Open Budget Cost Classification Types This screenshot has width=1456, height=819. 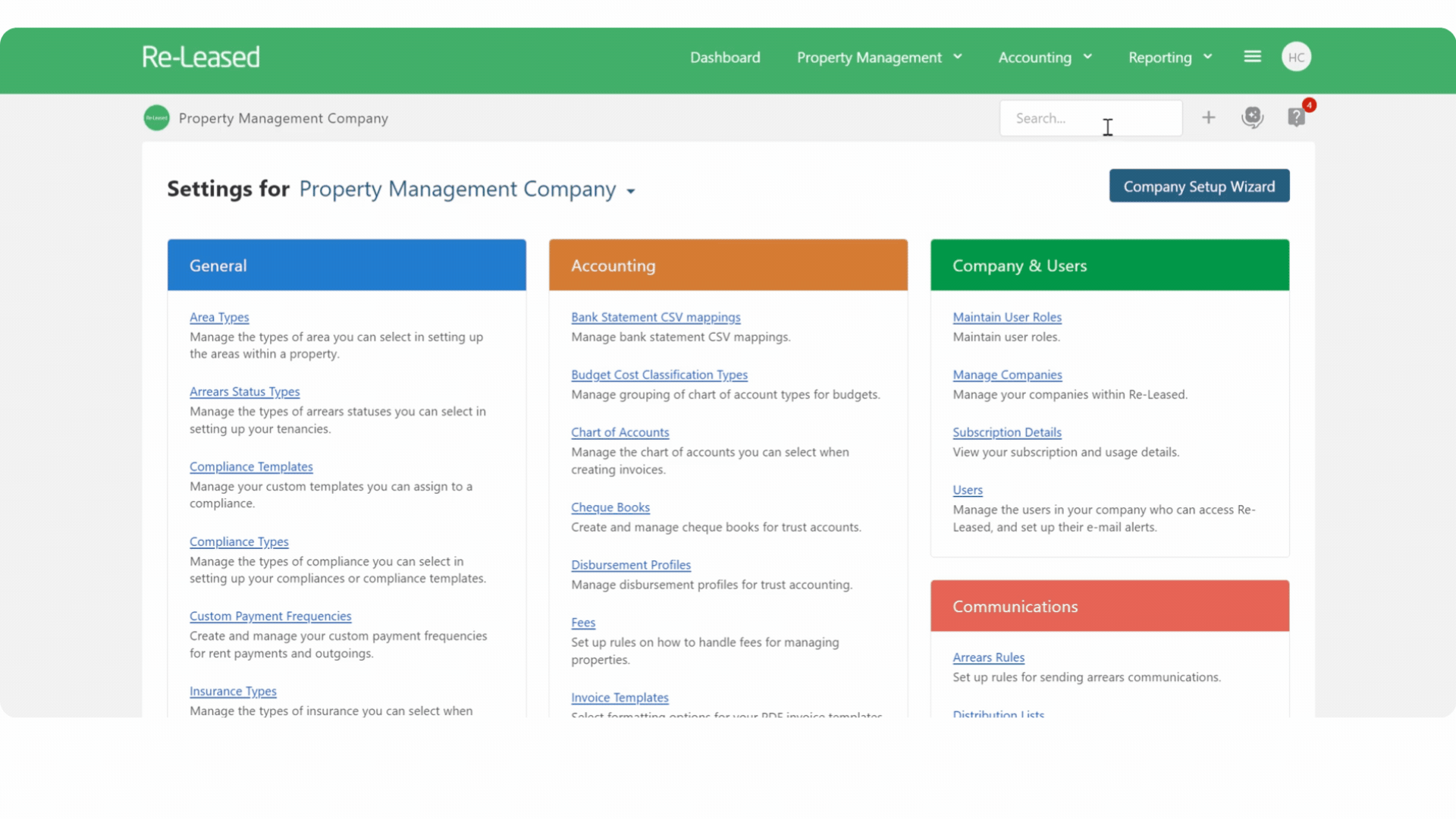(659, 375)
